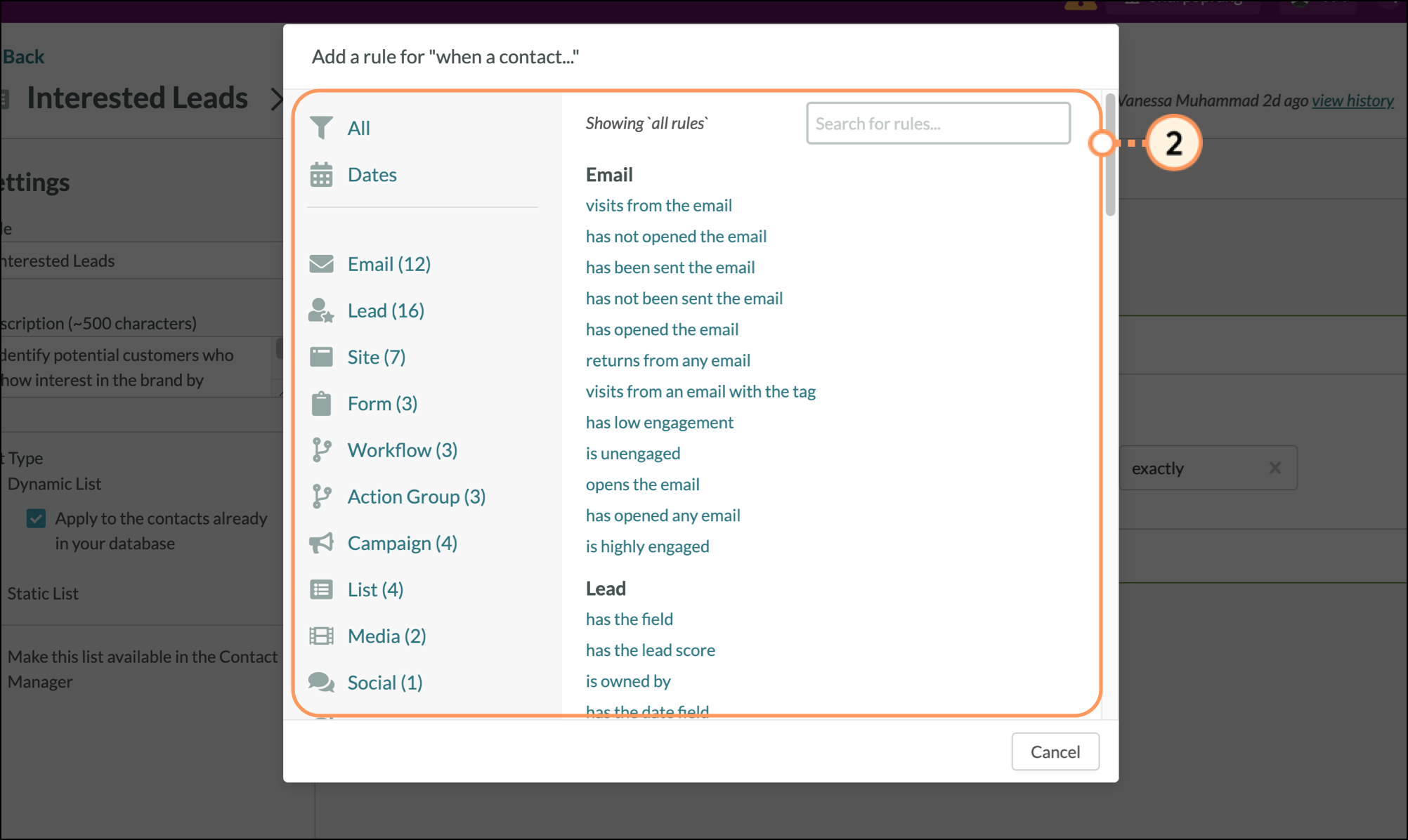Viewport: 1408px width, 840px height.
Task: Toggle Apply to contacts already in database checkbox
Action: (37, 518)
